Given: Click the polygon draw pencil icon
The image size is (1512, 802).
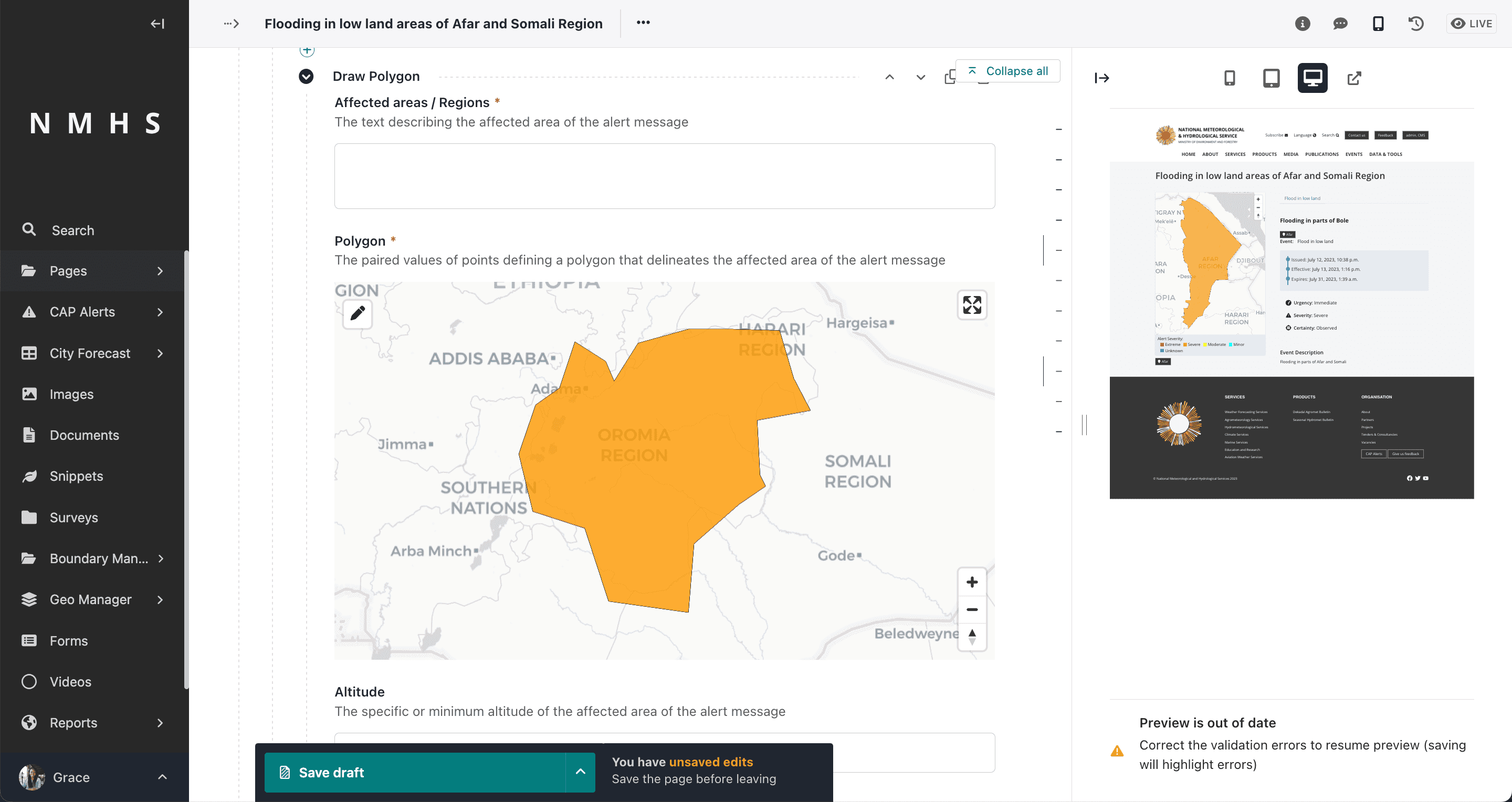Looking at the screenshot, I should pyautogui.click(x=358, y=313).
